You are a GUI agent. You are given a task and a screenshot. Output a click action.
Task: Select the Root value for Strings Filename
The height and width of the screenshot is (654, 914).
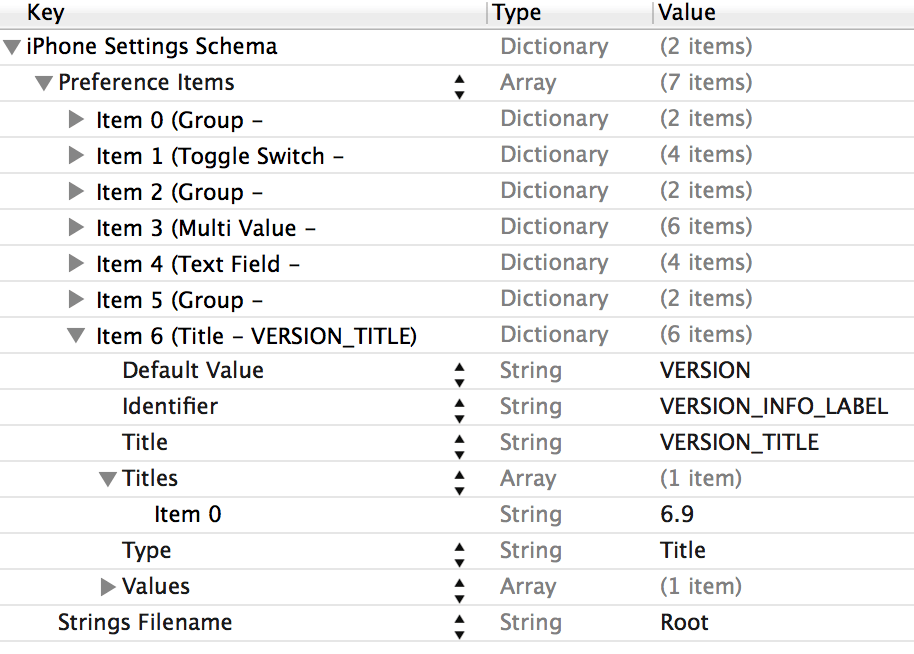[684, 622]
